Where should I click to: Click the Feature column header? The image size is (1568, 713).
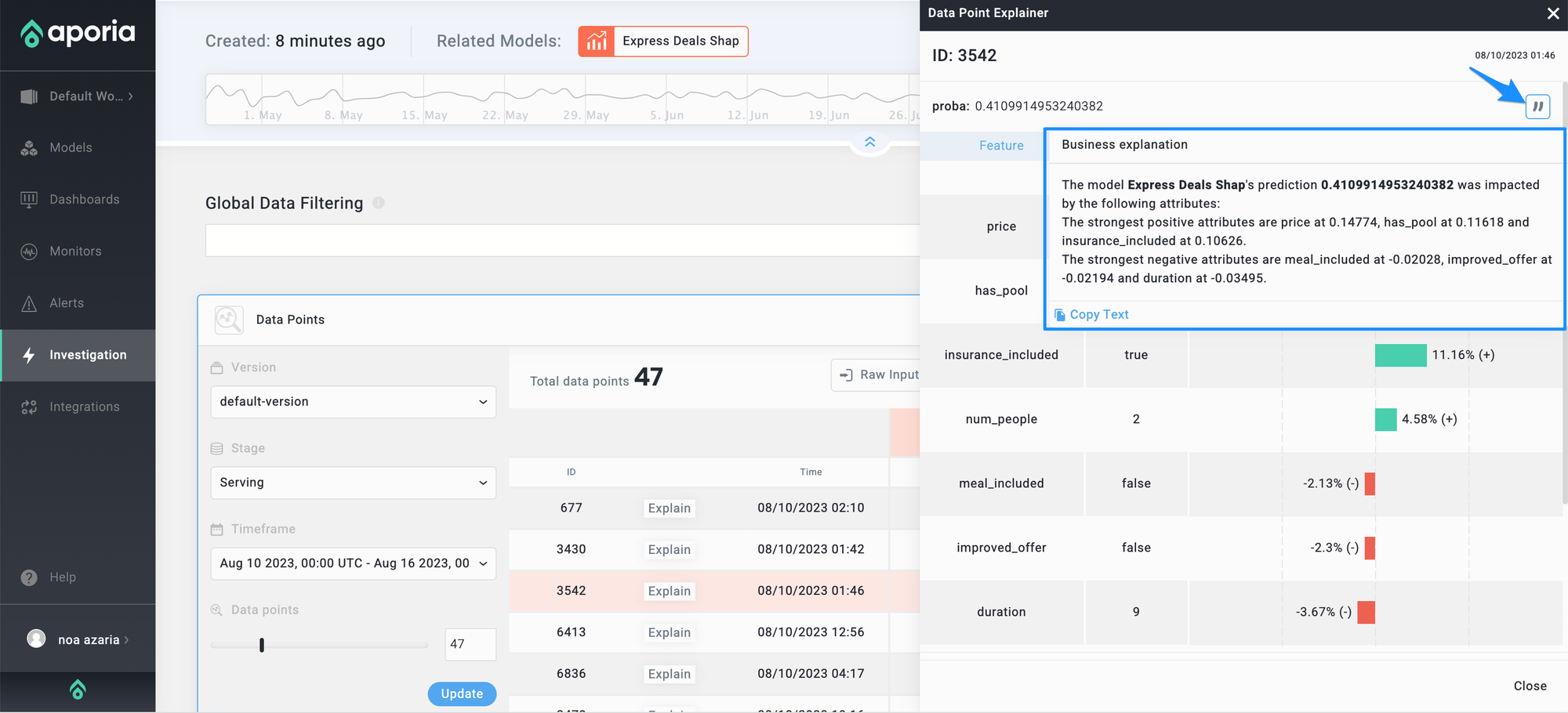1001,146
